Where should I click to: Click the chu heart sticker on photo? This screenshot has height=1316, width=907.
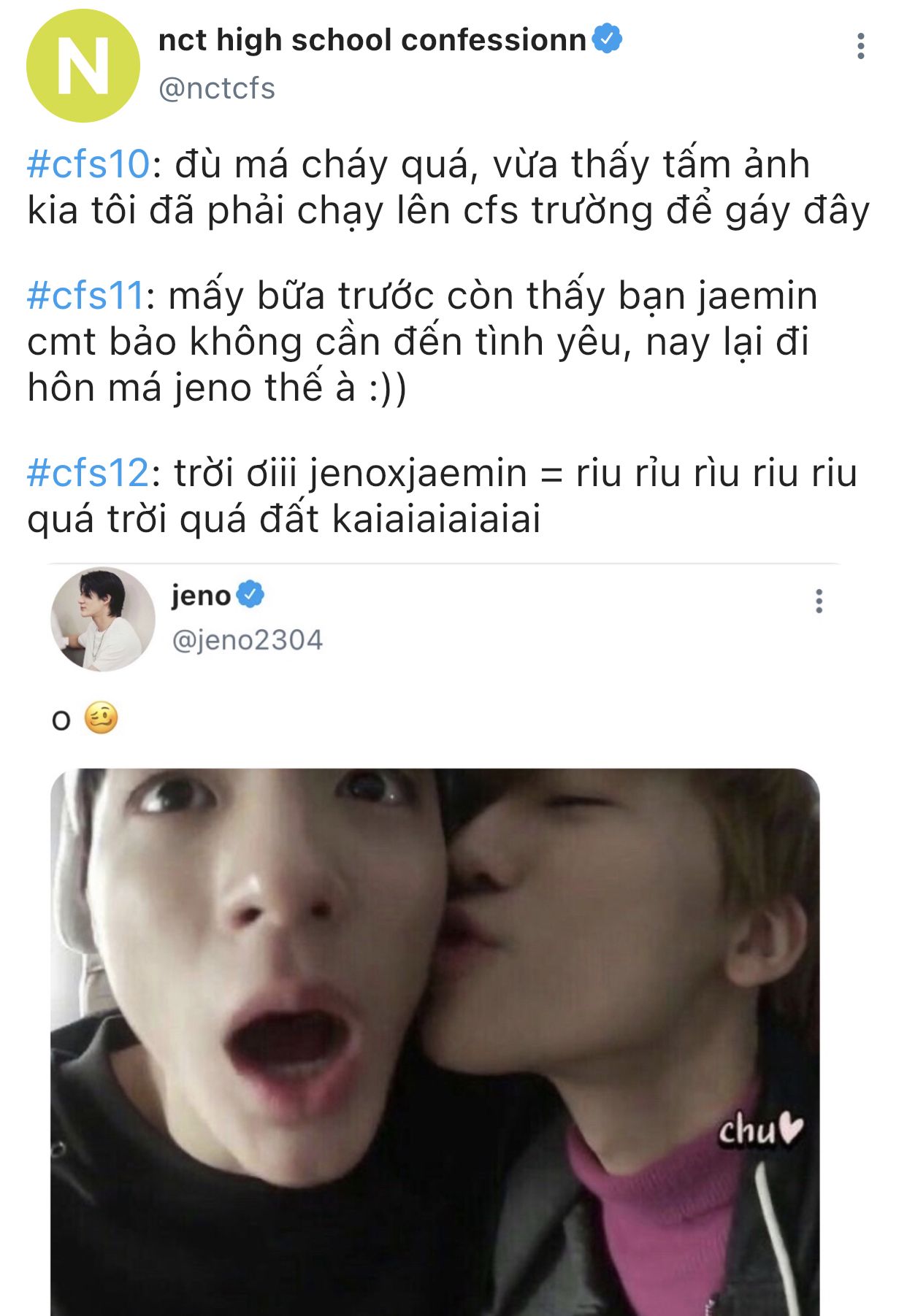[x=760, y=1130]
